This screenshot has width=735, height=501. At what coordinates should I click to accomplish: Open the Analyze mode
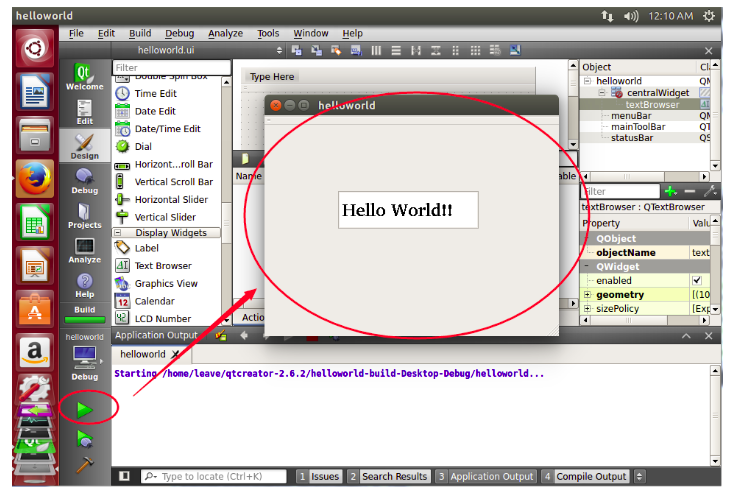point(84,250)
